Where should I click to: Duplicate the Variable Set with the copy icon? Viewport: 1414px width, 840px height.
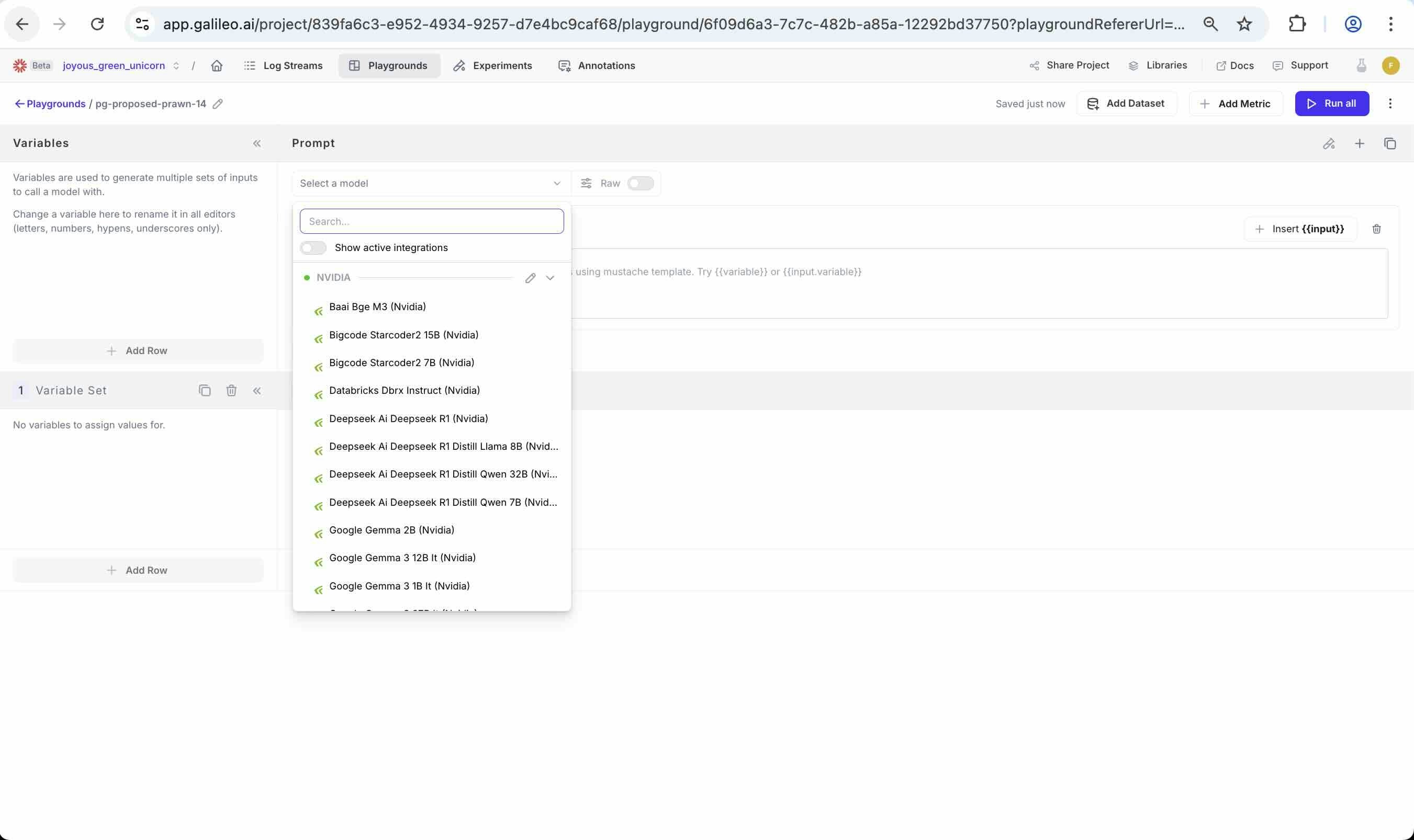[205, 391]
